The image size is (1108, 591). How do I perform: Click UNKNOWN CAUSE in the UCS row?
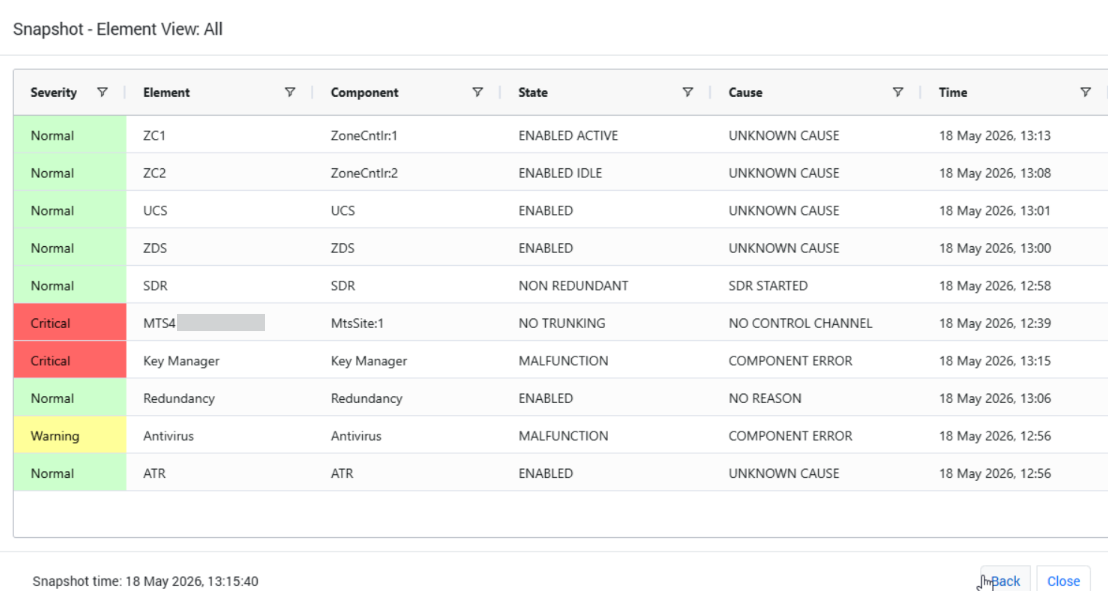(816, 211)
